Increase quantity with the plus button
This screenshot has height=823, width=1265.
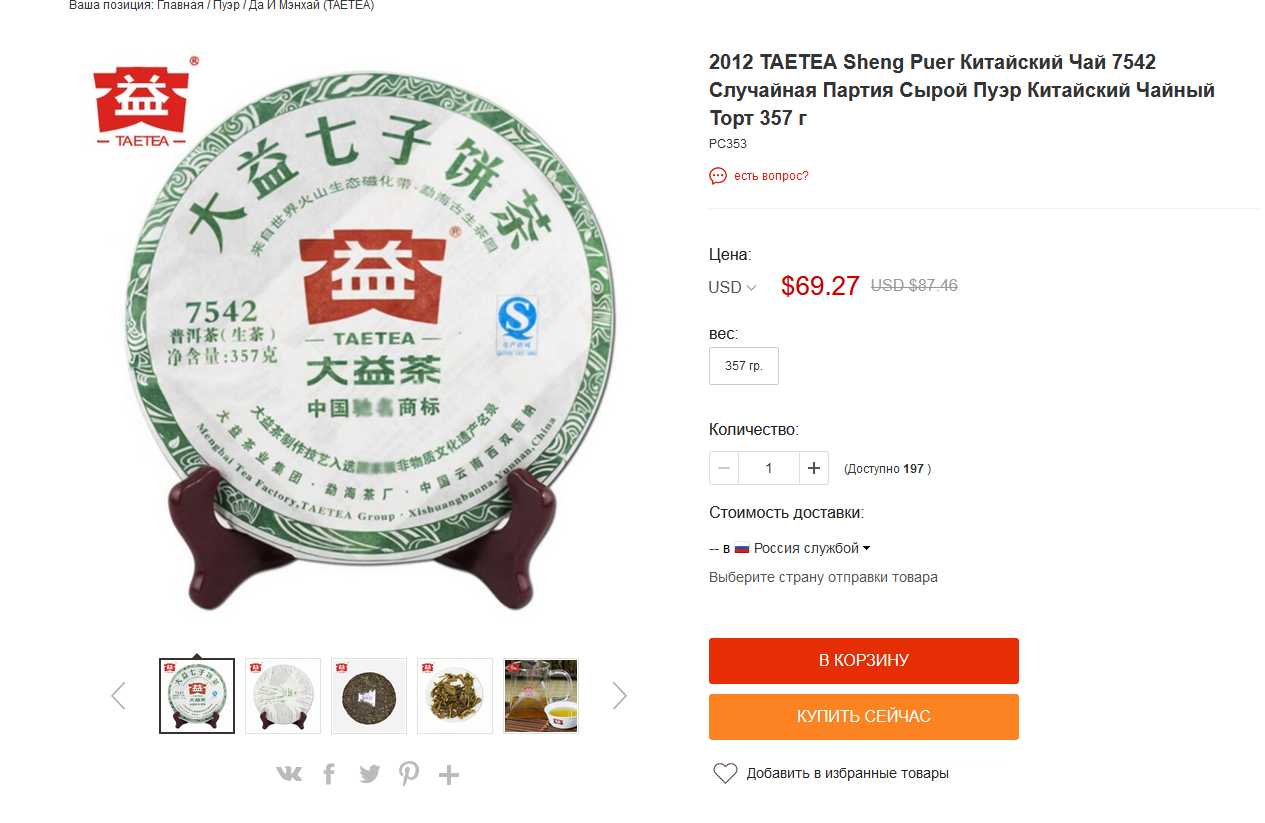coord(814,468)
